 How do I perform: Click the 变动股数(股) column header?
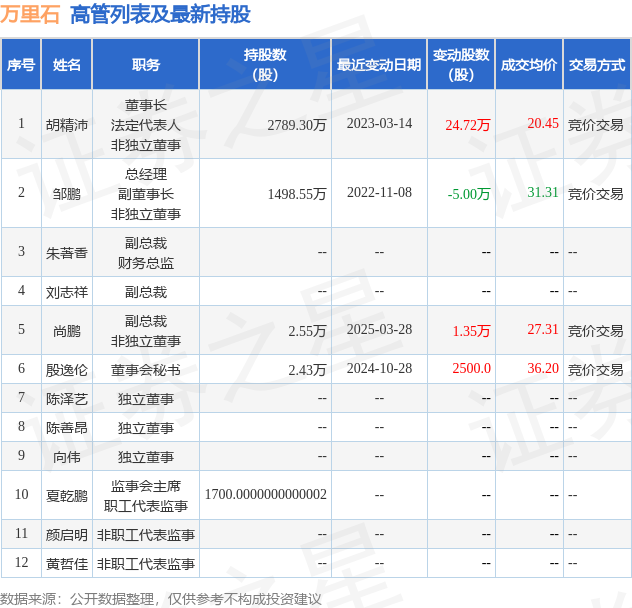(x=461, y=65)
